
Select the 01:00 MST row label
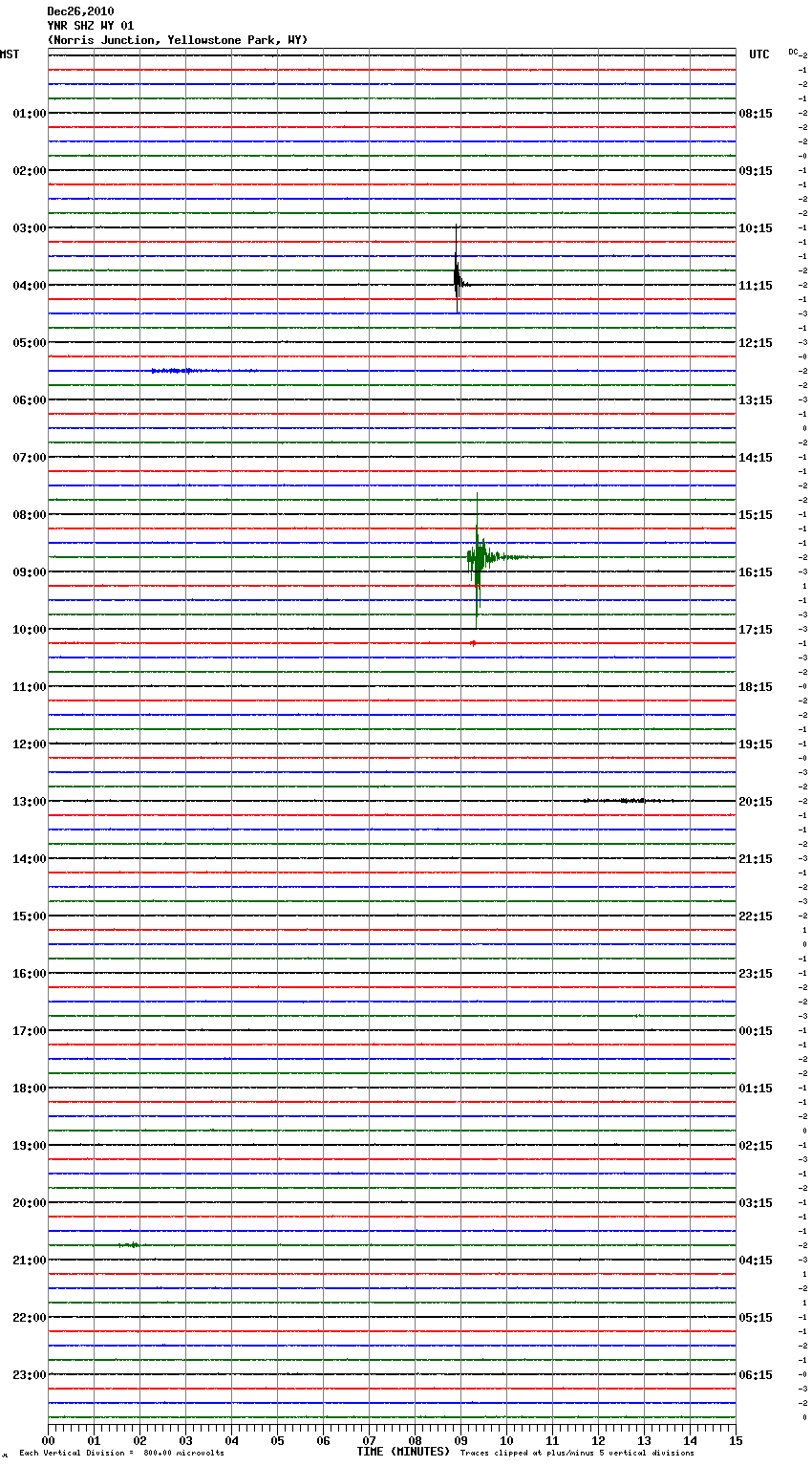pyautogui.click(x=30, y=114)
